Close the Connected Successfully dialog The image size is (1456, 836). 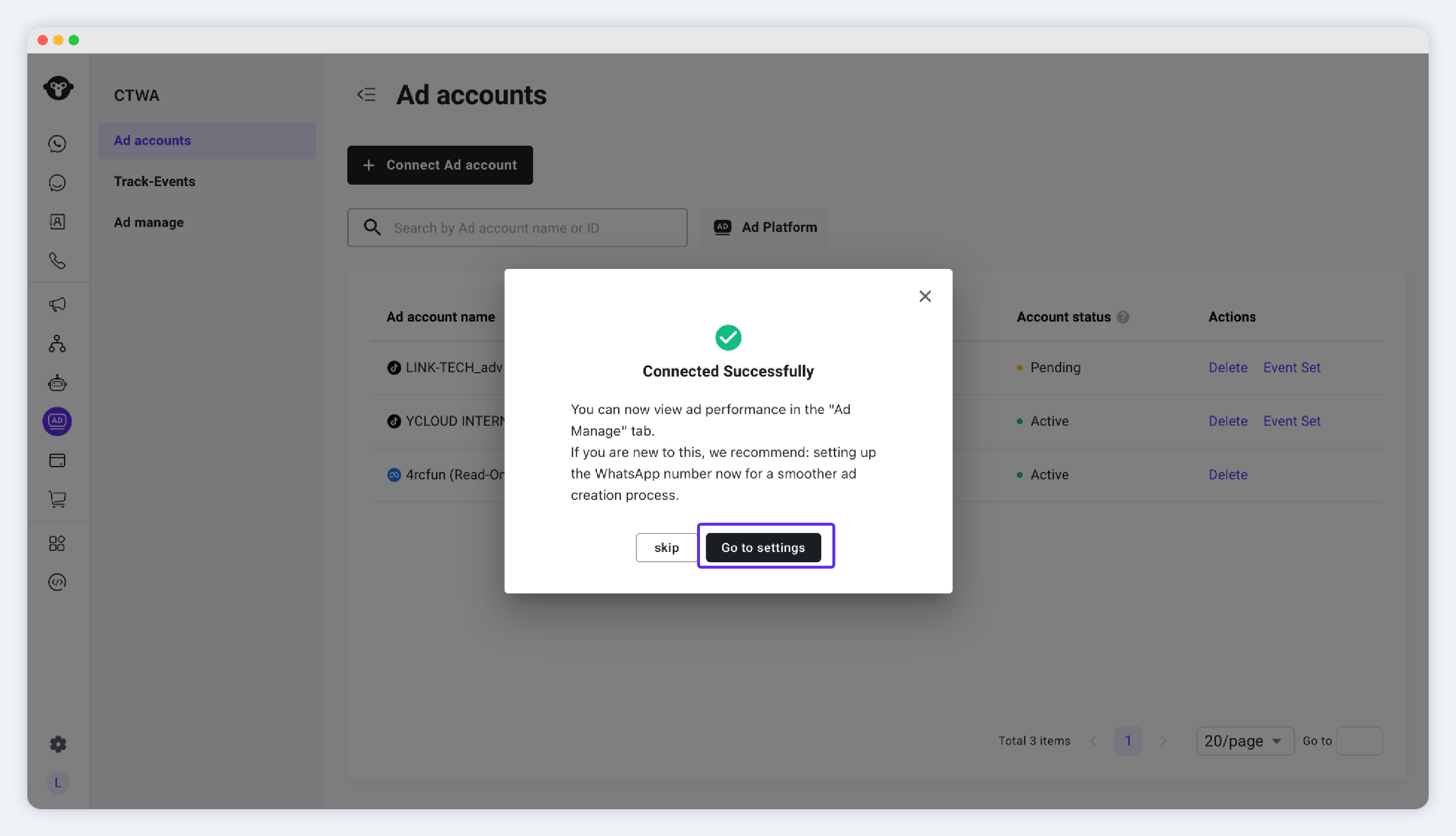click(x=925, y=296)
